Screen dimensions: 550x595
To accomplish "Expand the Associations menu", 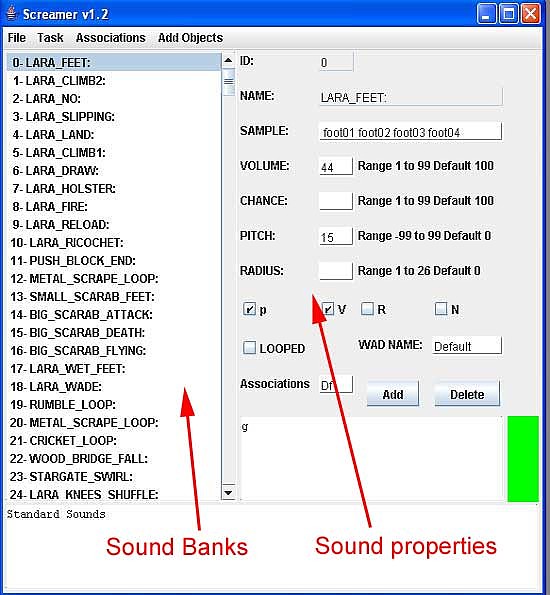I will point(110,38).
